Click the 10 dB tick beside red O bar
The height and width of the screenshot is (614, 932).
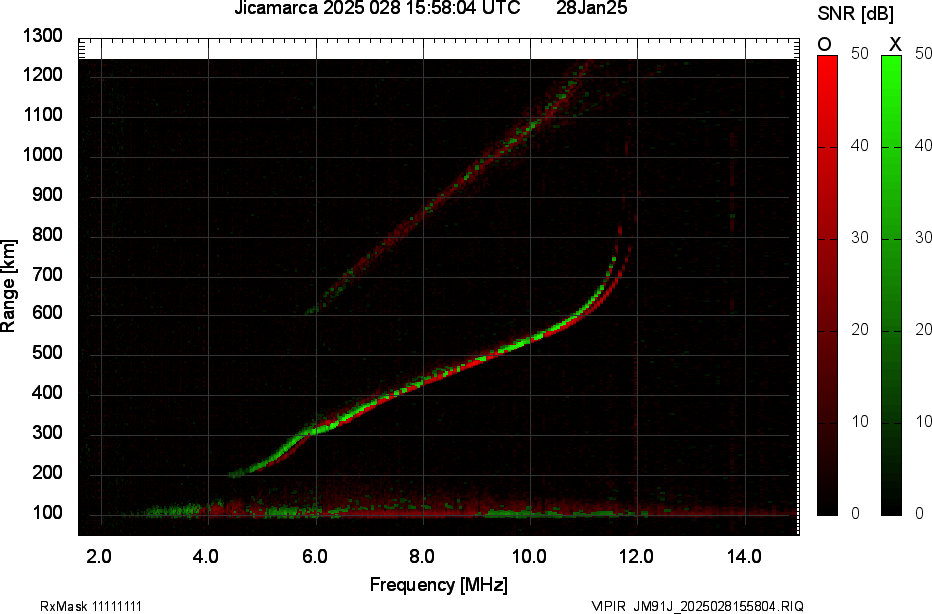pos(859,422)
